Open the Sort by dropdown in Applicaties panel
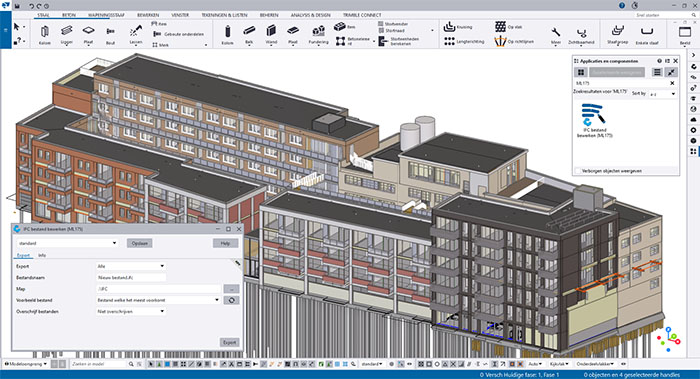 tap(662, 94)
